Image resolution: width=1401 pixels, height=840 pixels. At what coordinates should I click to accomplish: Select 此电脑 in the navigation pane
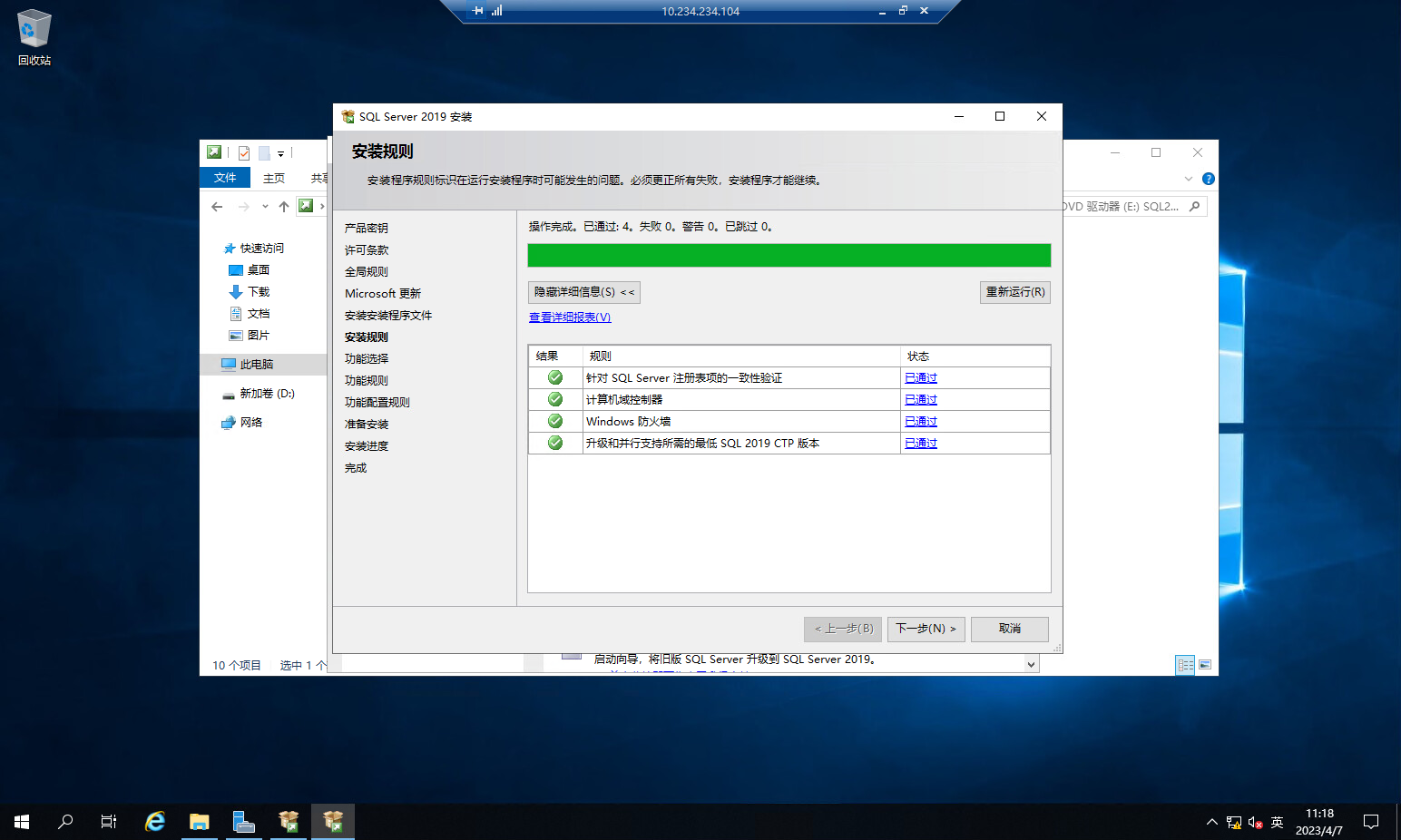[256, 364]
